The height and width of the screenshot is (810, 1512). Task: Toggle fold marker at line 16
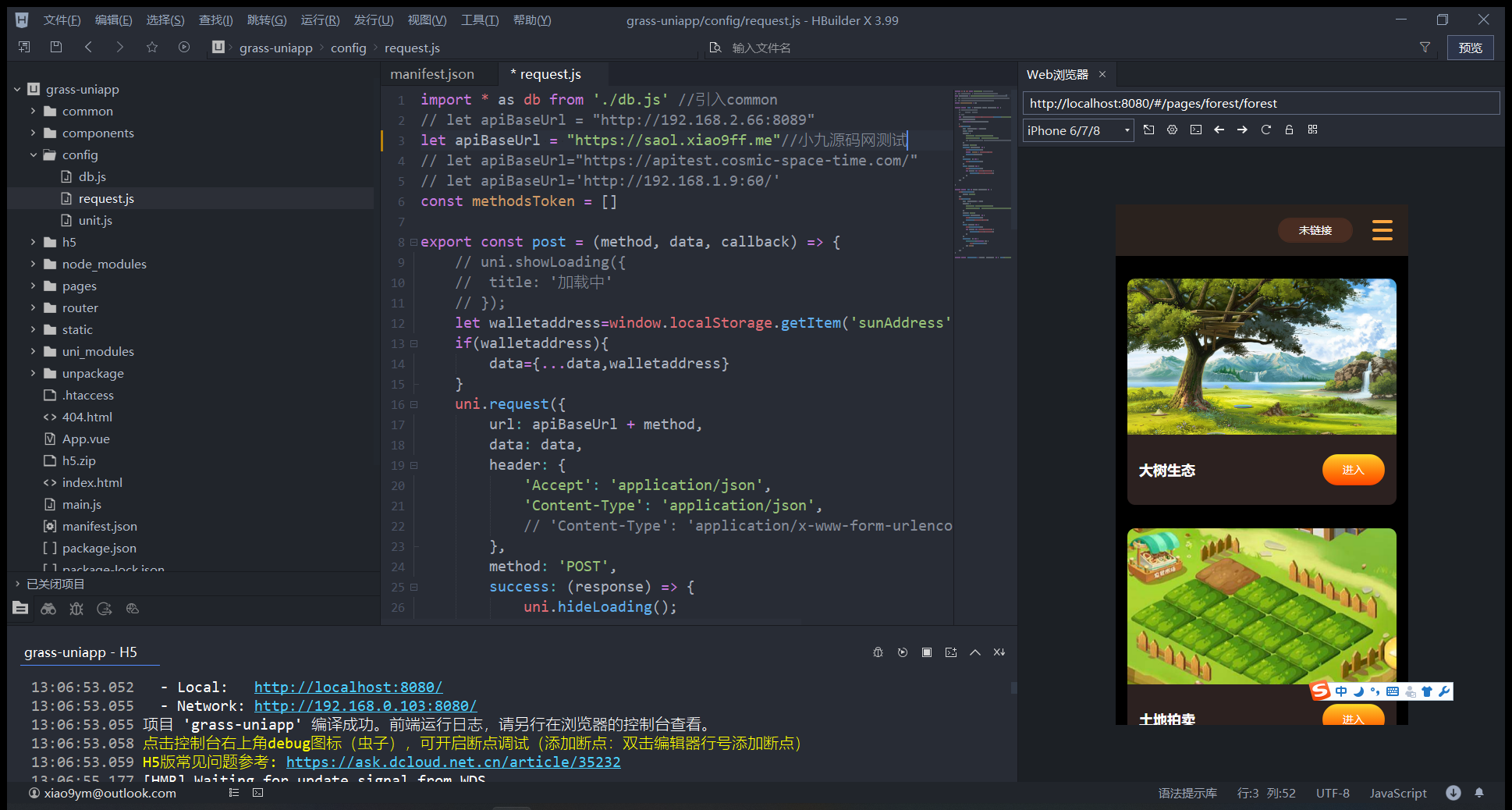pyautogui.click(x=413, y=404)
